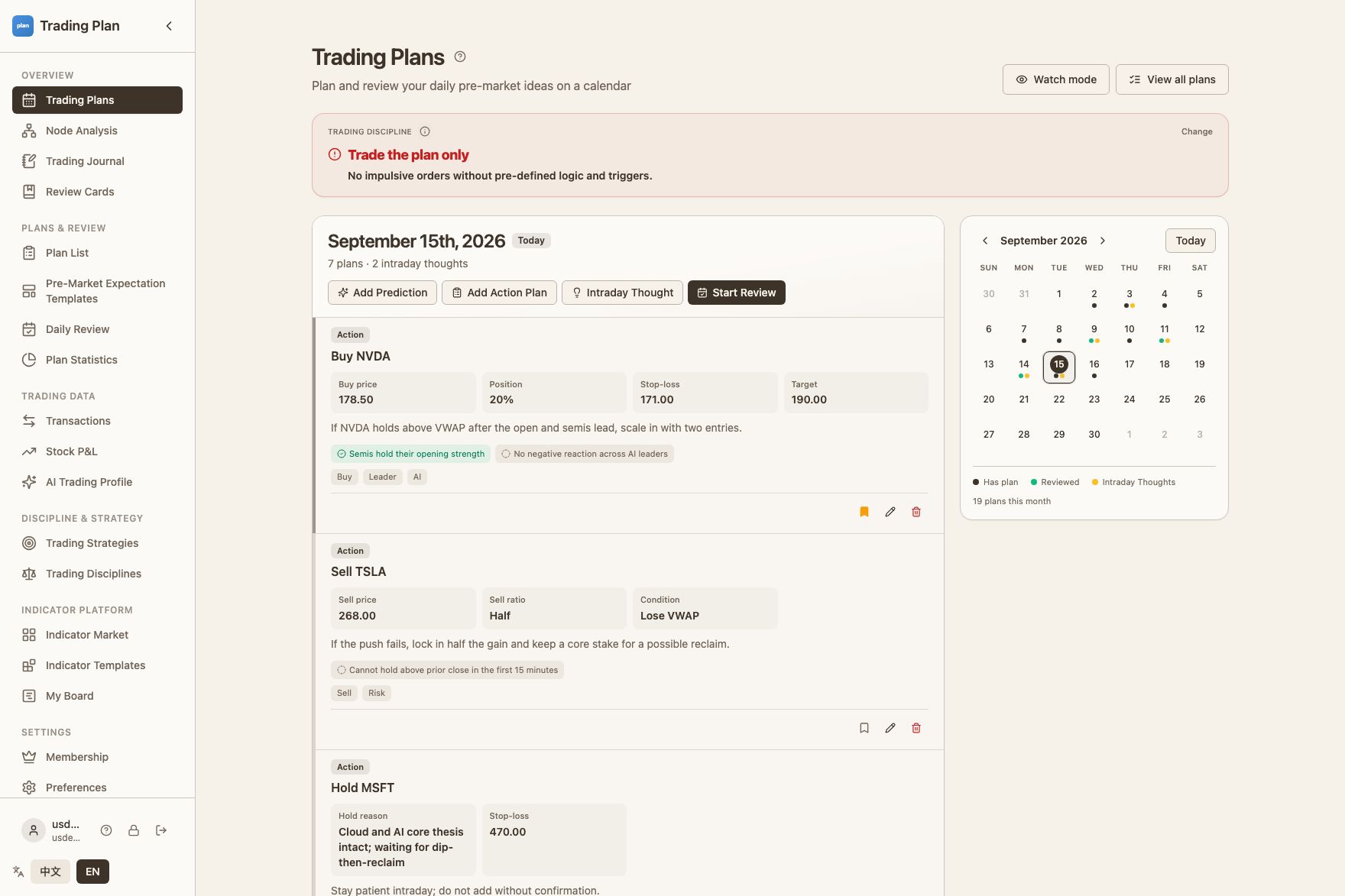The image size is (1345, 896).
Task: Delete the Sell TSLA plan
Action: coord(916,728)
